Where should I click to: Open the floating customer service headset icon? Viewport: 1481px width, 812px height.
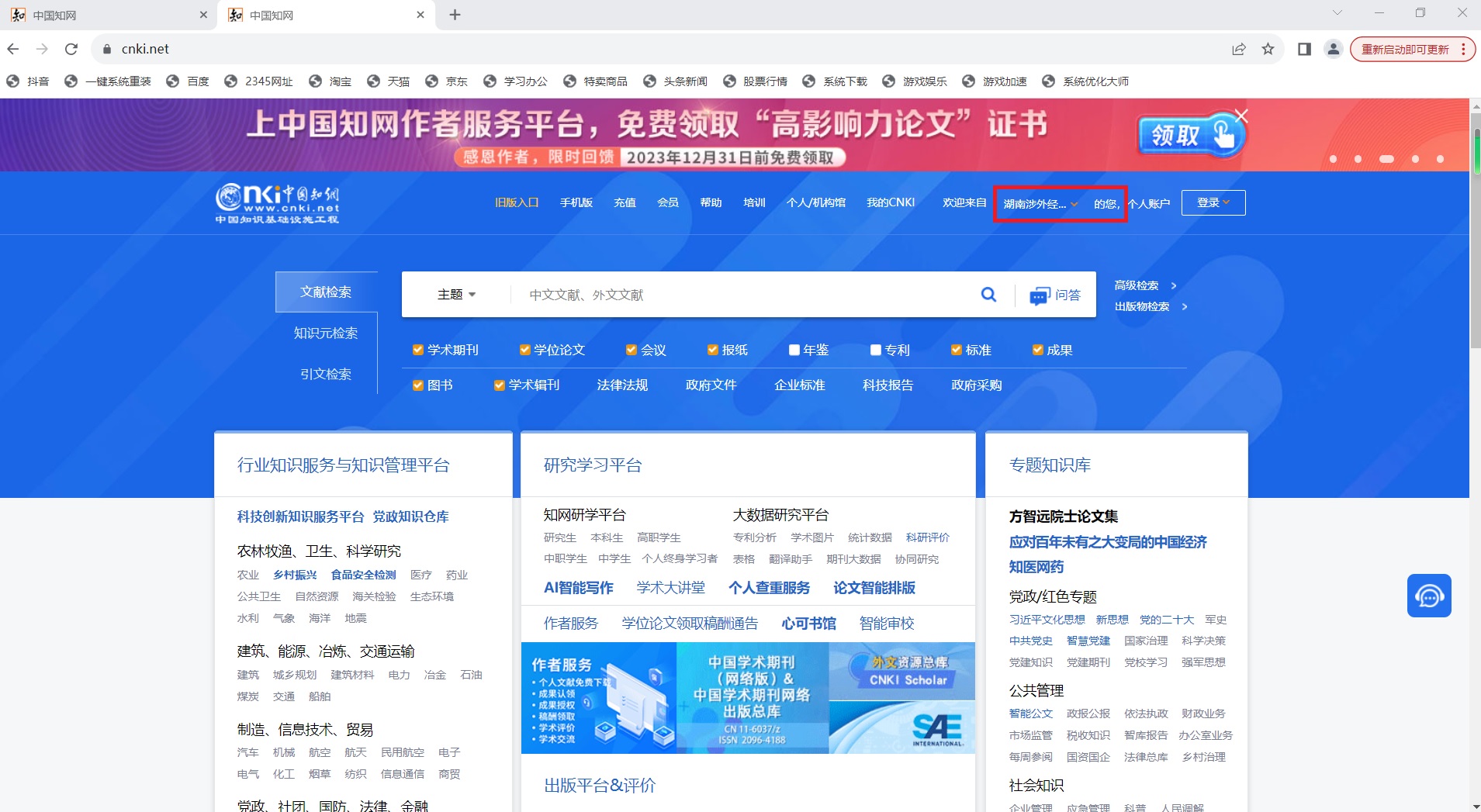pos(1429,596)
